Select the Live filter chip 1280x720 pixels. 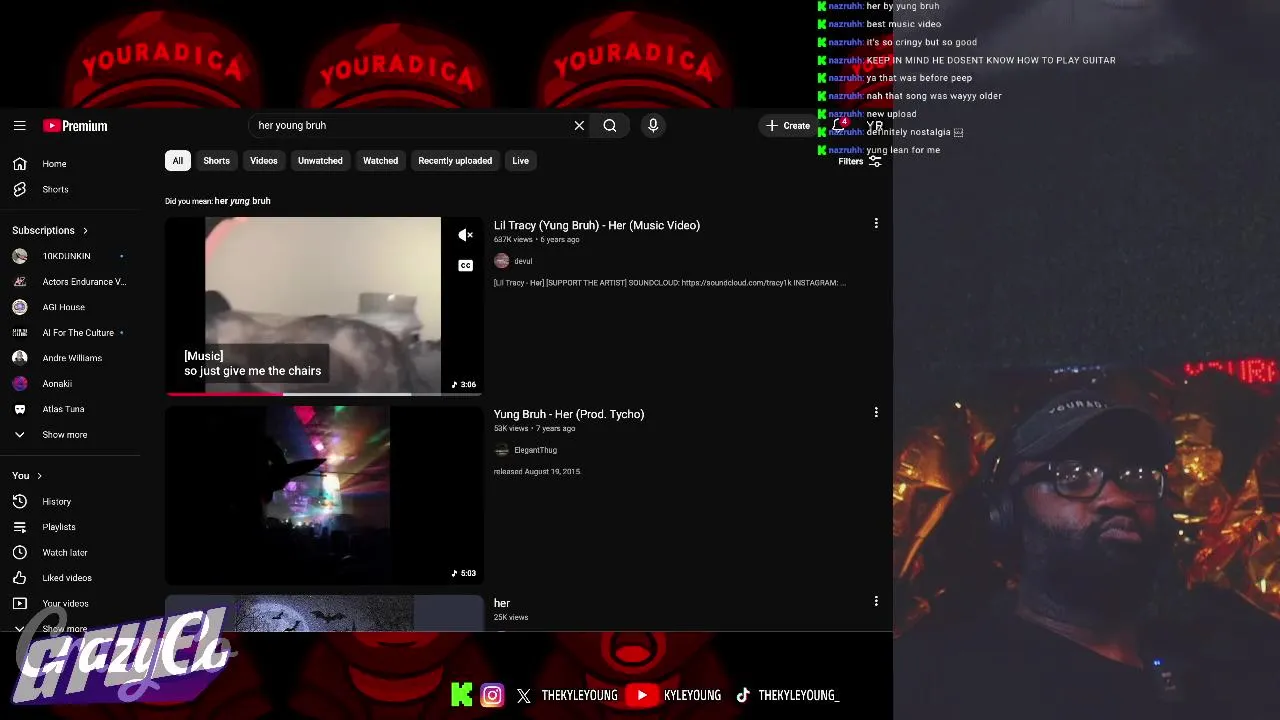[x=521, y=161]
